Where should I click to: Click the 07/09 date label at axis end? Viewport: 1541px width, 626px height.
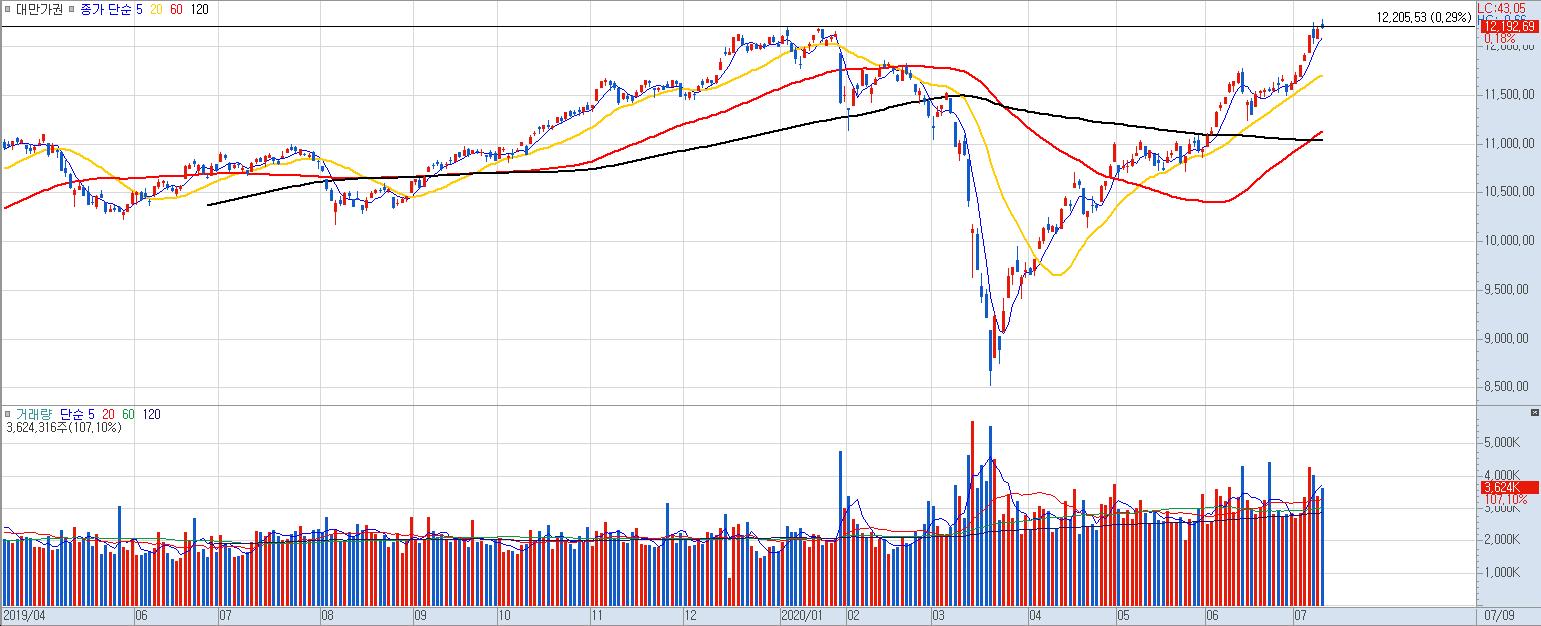click(1498, 616)
